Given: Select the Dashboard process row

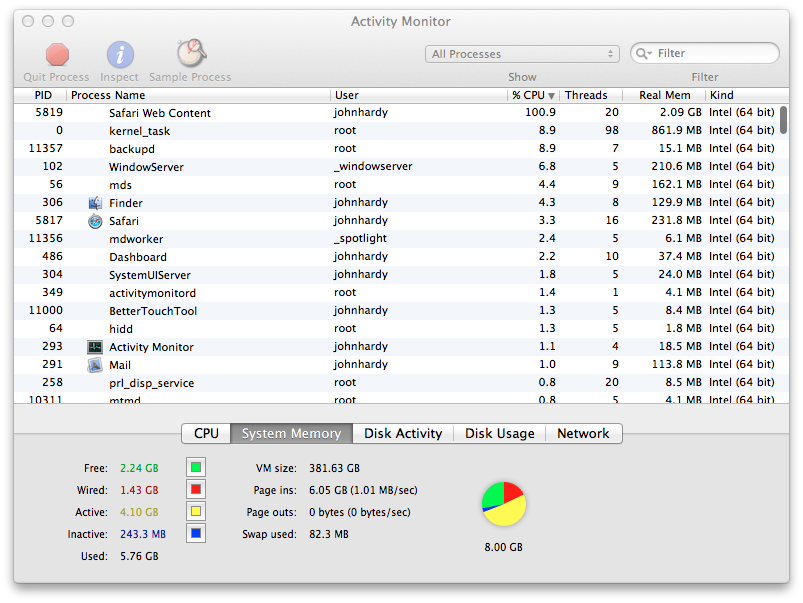Looking at the screenshot, I should click(397, 257).
